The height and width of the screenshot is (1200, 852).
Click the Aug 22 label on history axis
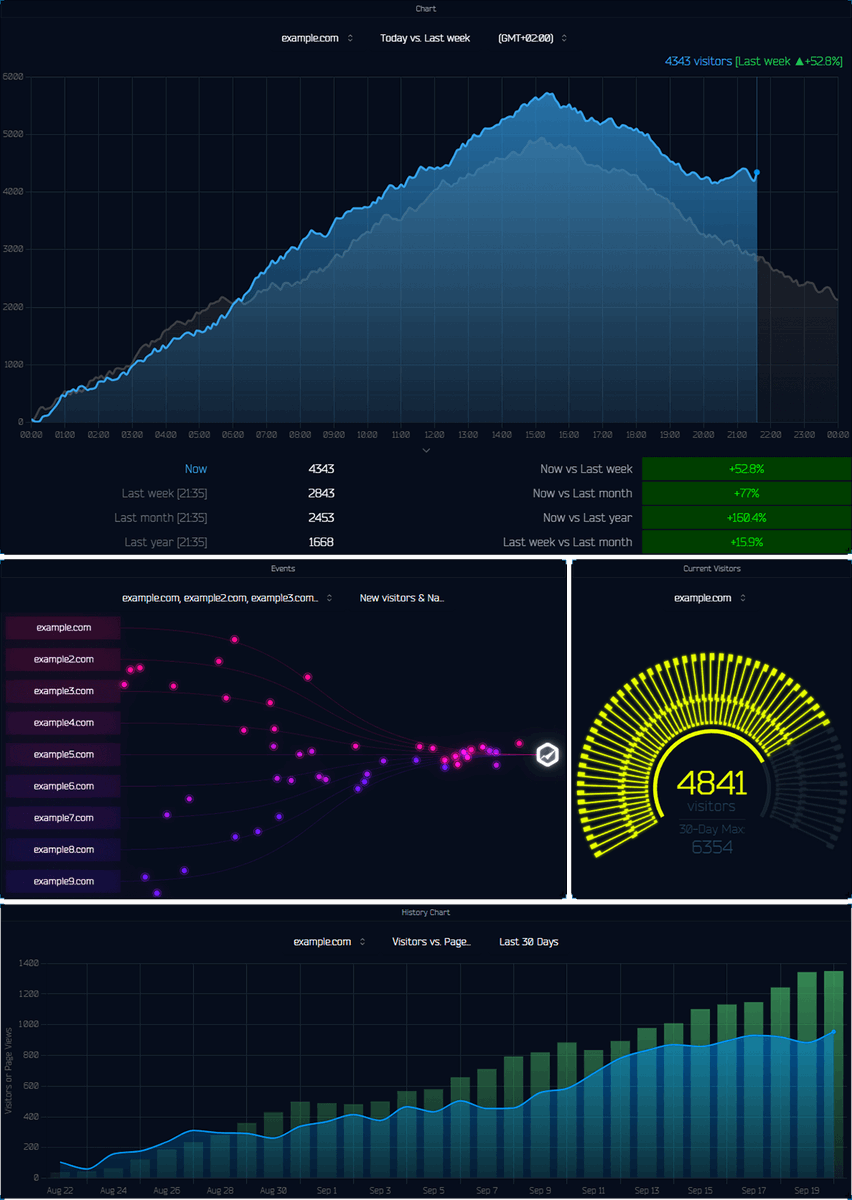click(60, 1191)
